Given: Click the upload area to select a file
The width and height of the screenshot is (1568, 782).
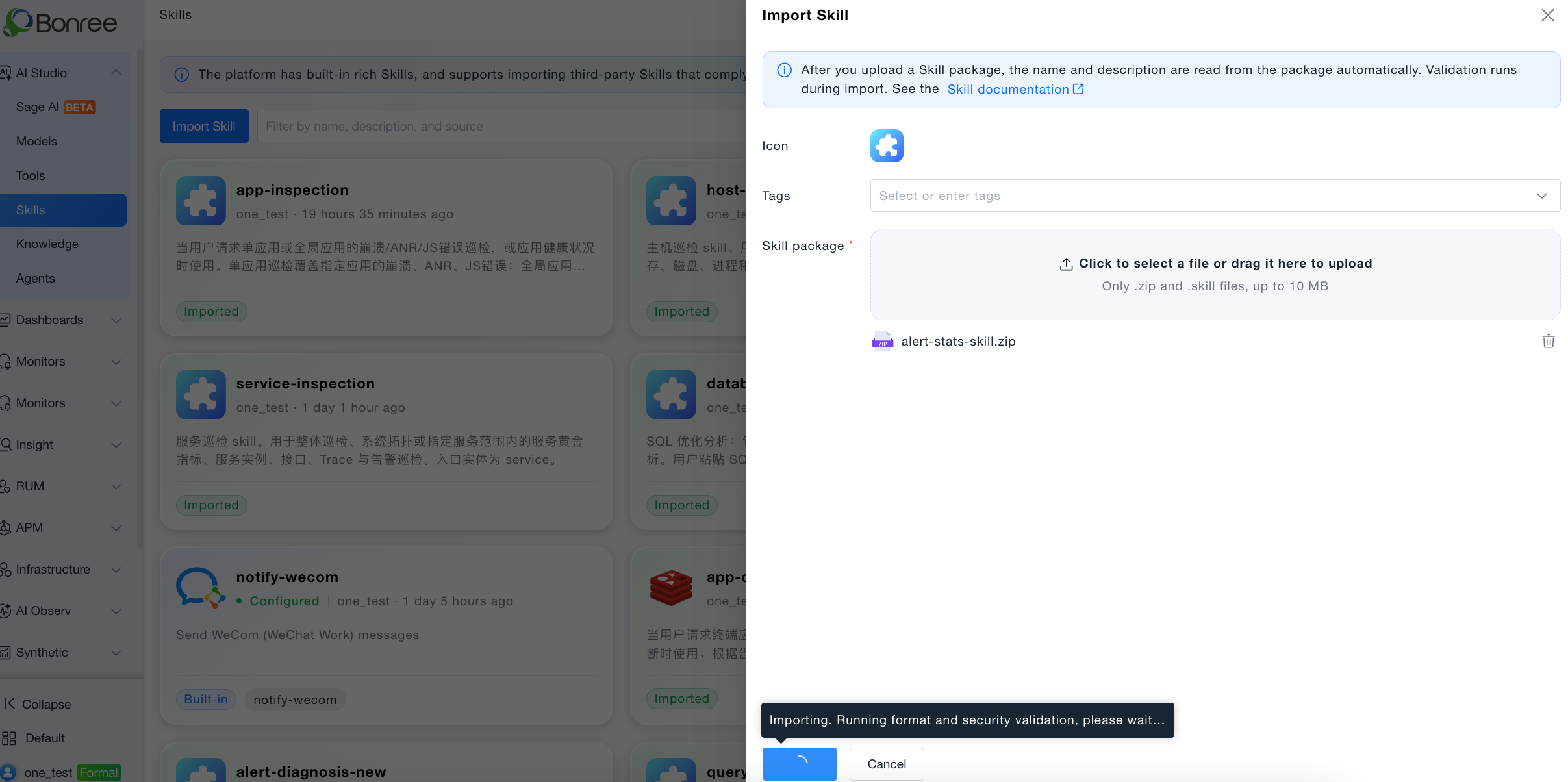Looking at the screenshot, I should point(1215,274).
